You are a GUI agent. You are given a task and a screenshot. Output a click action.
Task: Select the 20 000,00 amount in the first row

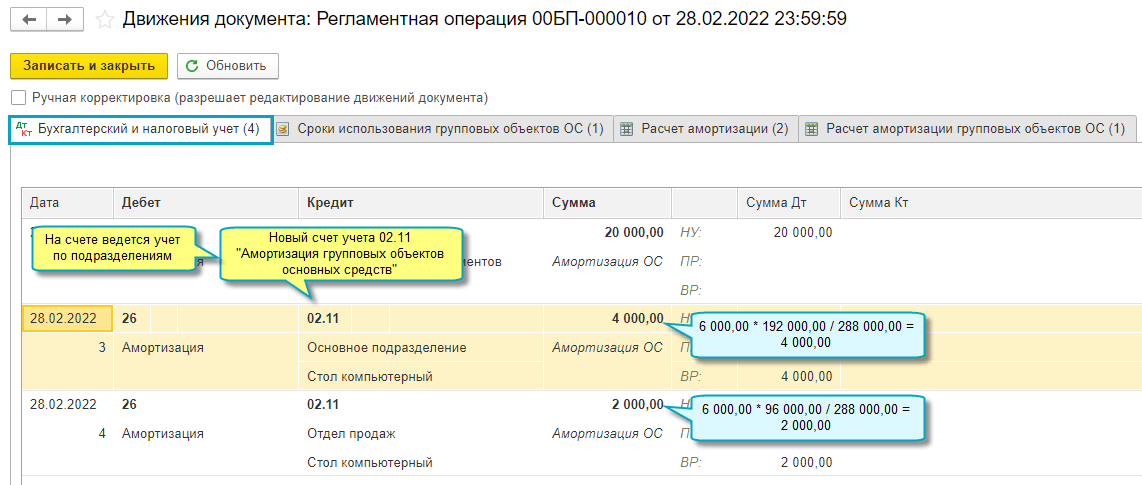point(634,232)
